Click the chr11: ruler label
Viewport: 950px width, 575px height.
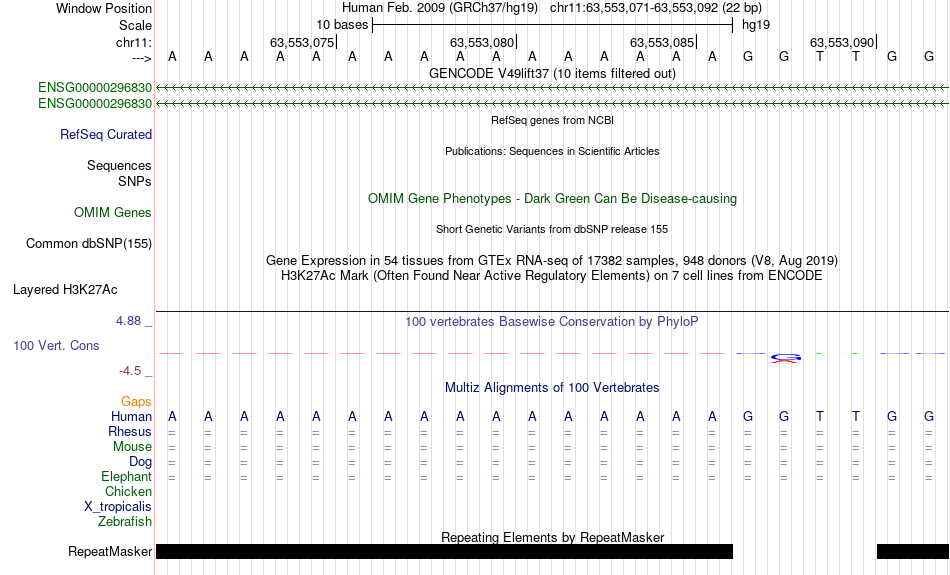pos(134,42)
